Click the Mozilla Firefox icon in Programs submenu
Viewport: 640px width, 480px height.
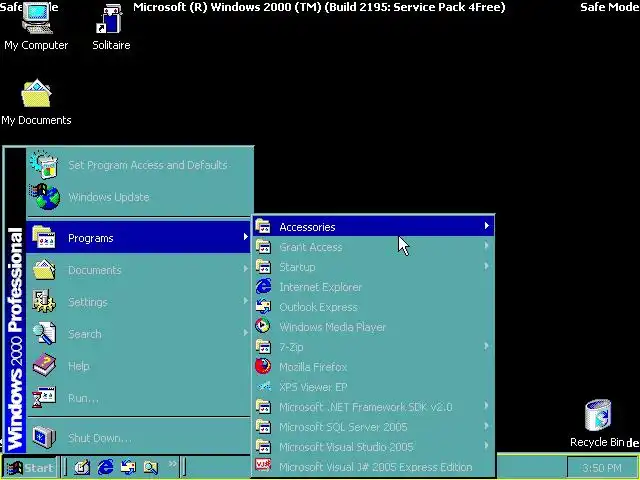263,367
